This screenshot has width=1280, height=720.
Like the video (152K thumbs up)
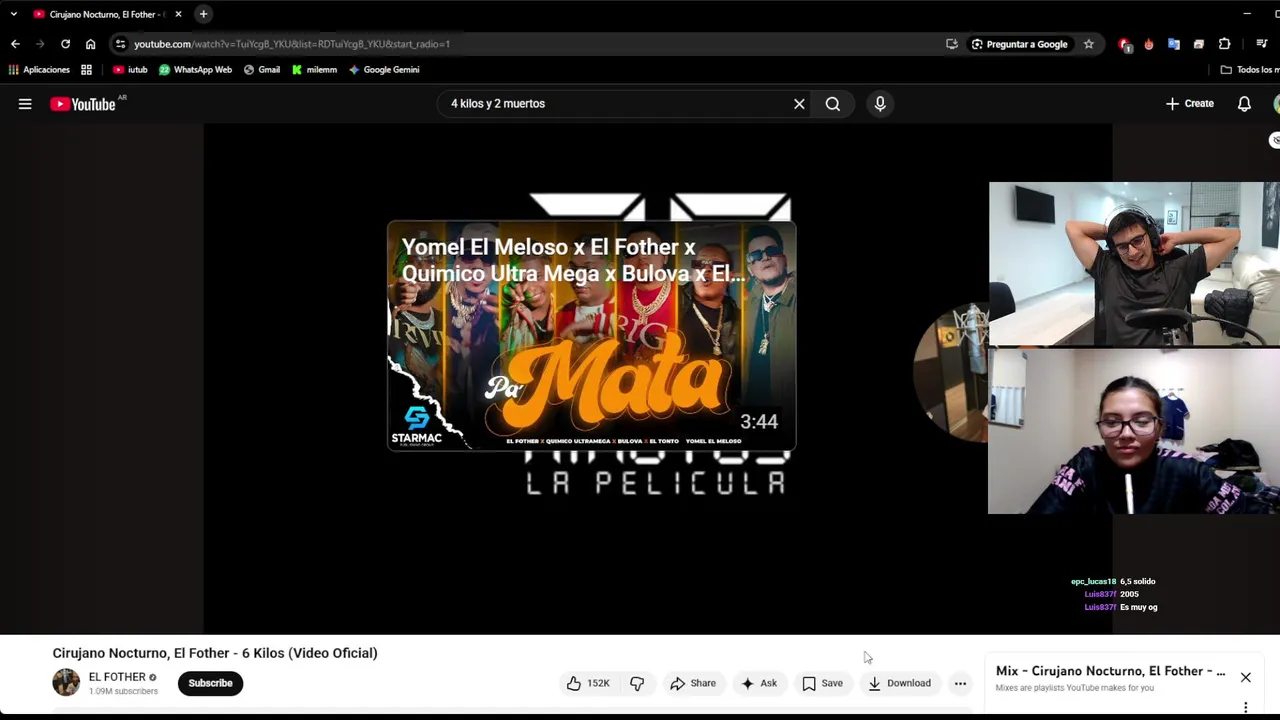pos(588,683)
